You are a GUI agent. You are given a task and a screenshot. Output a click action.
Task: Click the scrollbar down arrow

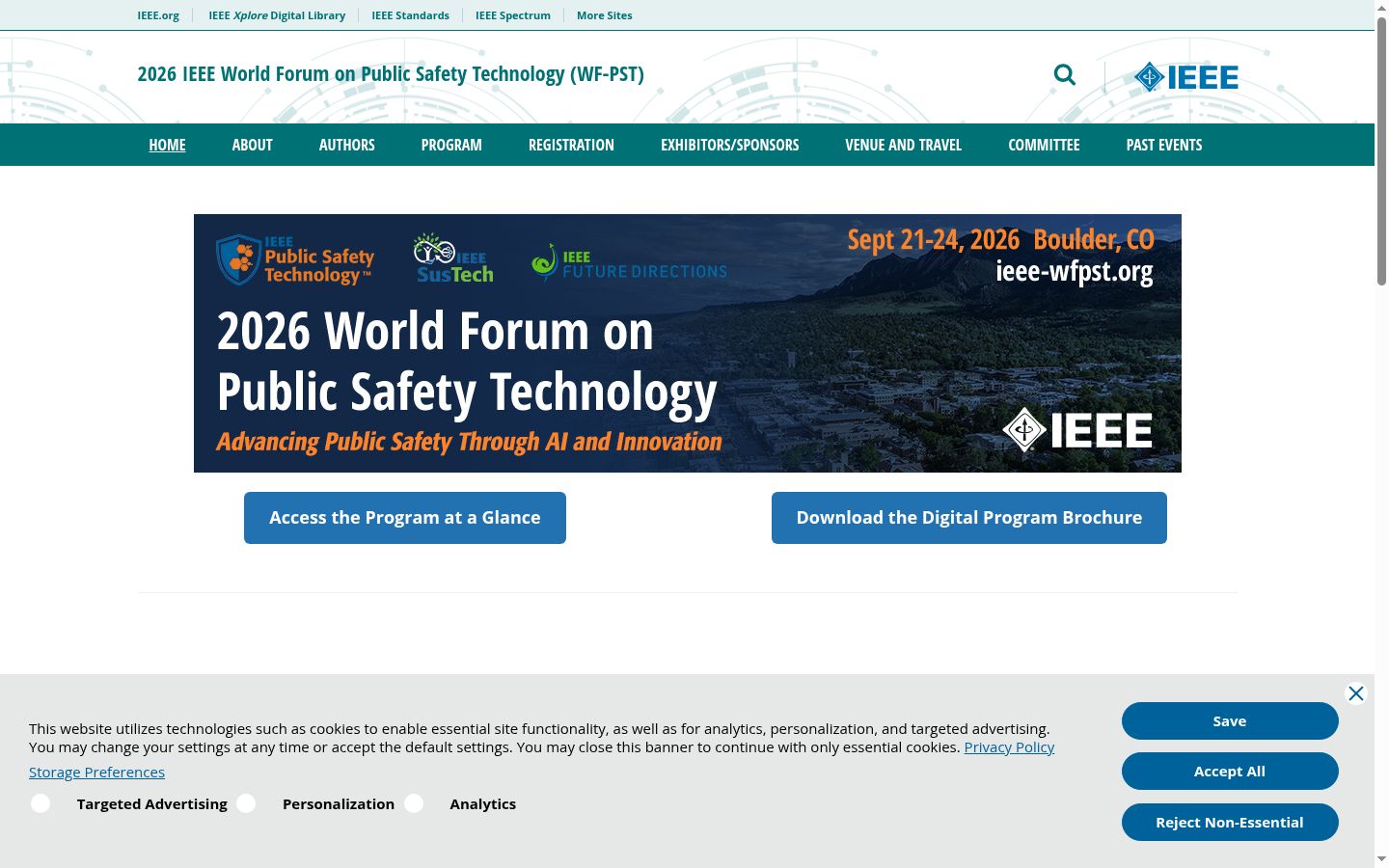[1381, 858]
